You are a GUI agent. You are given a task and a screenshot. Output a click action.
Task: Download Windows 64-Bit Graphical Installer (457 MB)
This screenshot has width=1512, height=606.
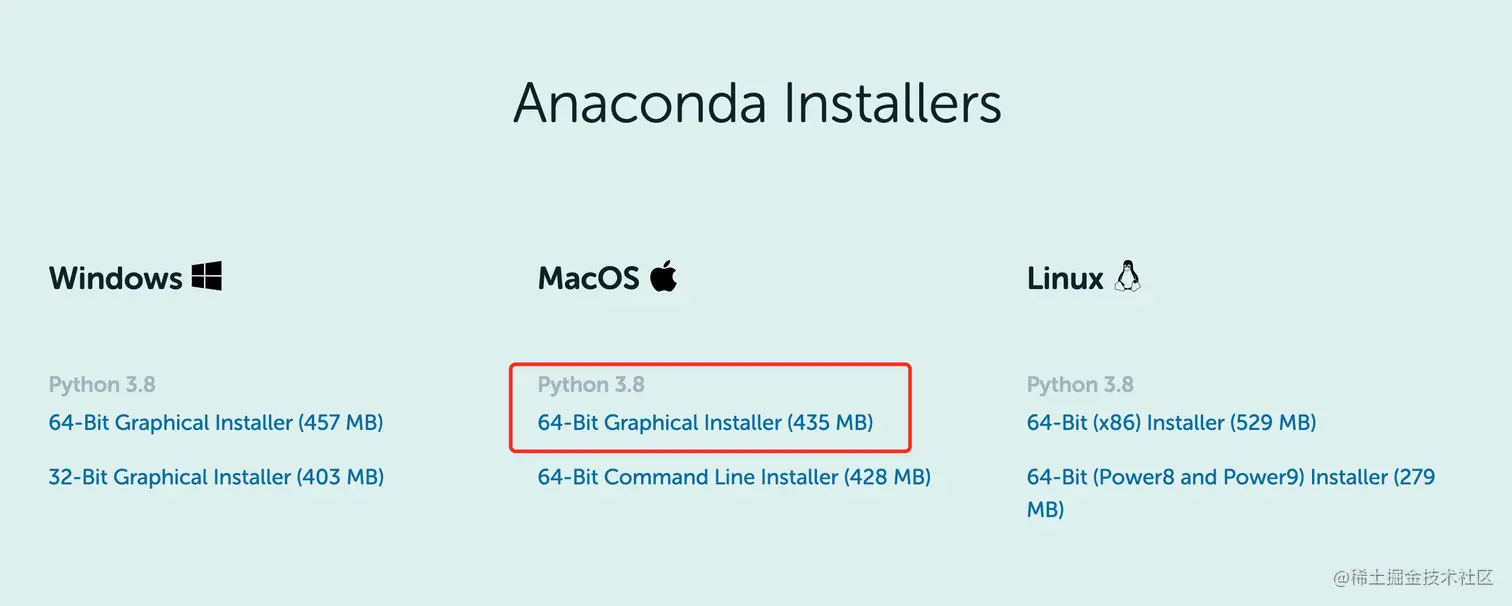(216, 423)
